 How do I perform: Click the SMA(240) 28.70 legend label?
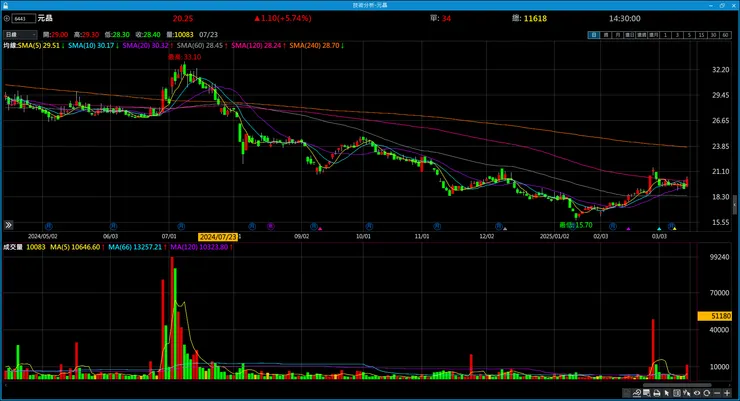314,45
